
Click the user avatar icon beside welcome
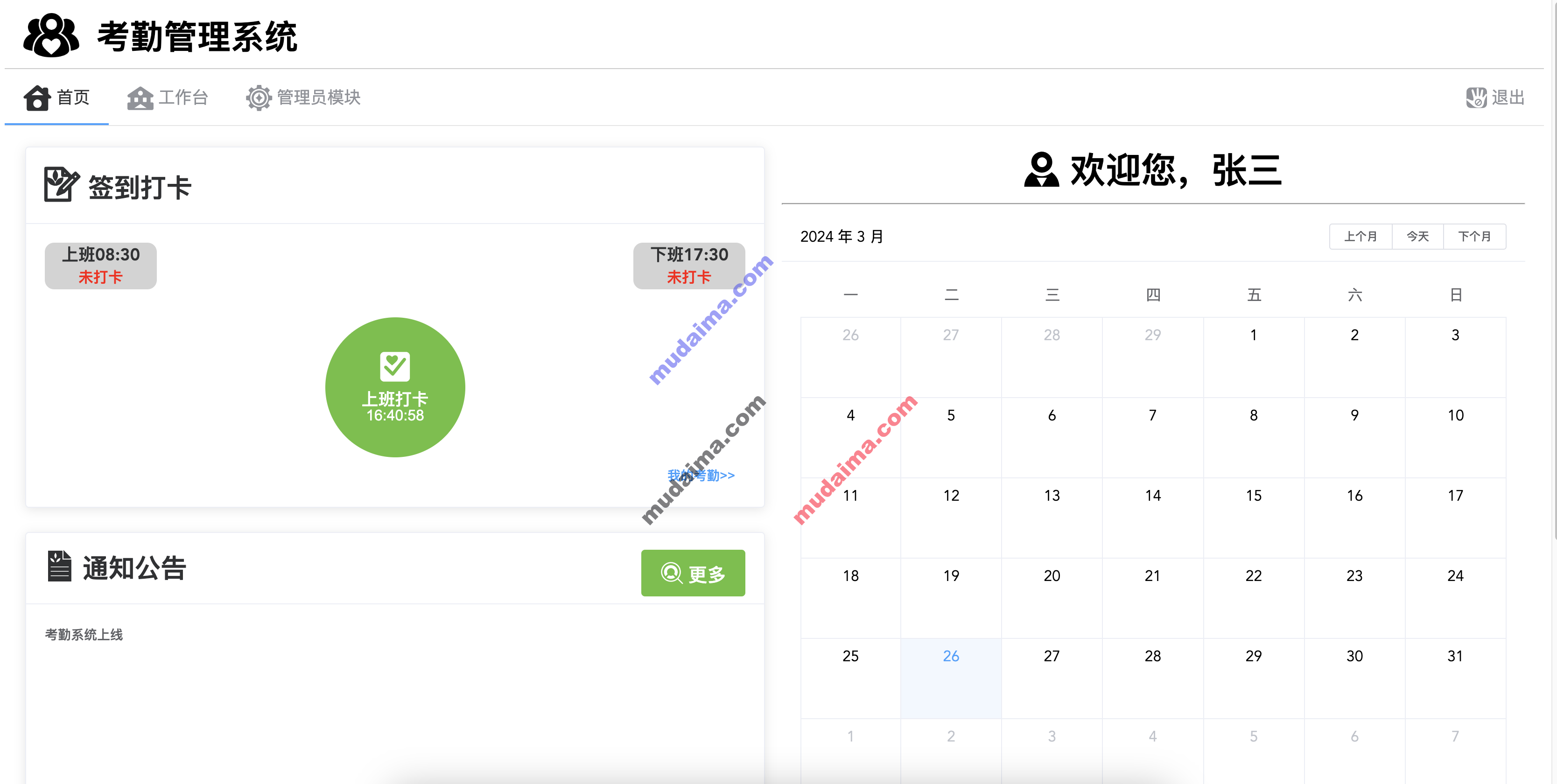pyautogui.click(x=1041, y=170)
